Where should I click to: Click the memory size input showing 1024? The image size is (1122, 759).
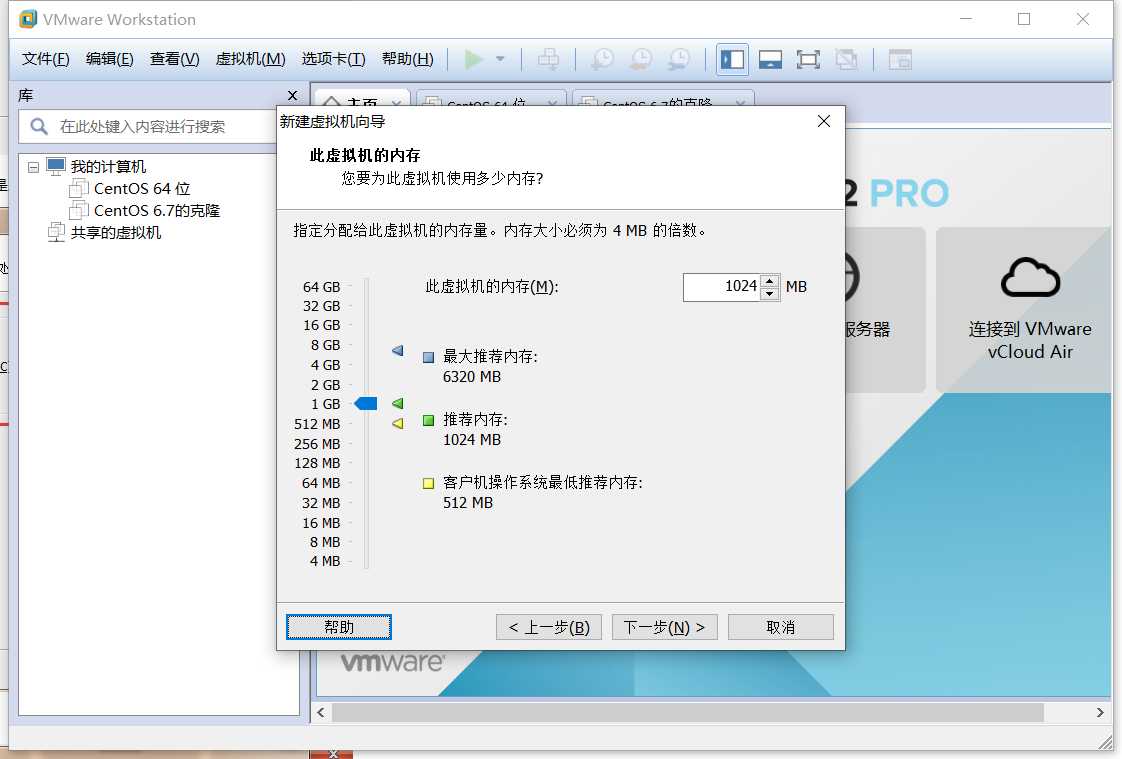[x=721, y=287]
